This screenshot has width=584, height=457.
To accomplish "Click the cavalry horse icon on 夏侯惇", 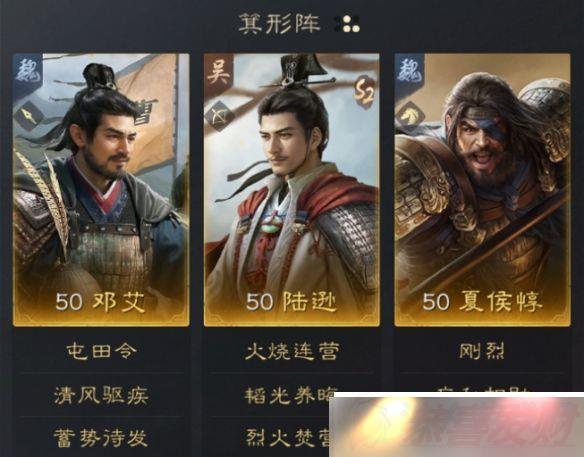I will click(410, 115).
